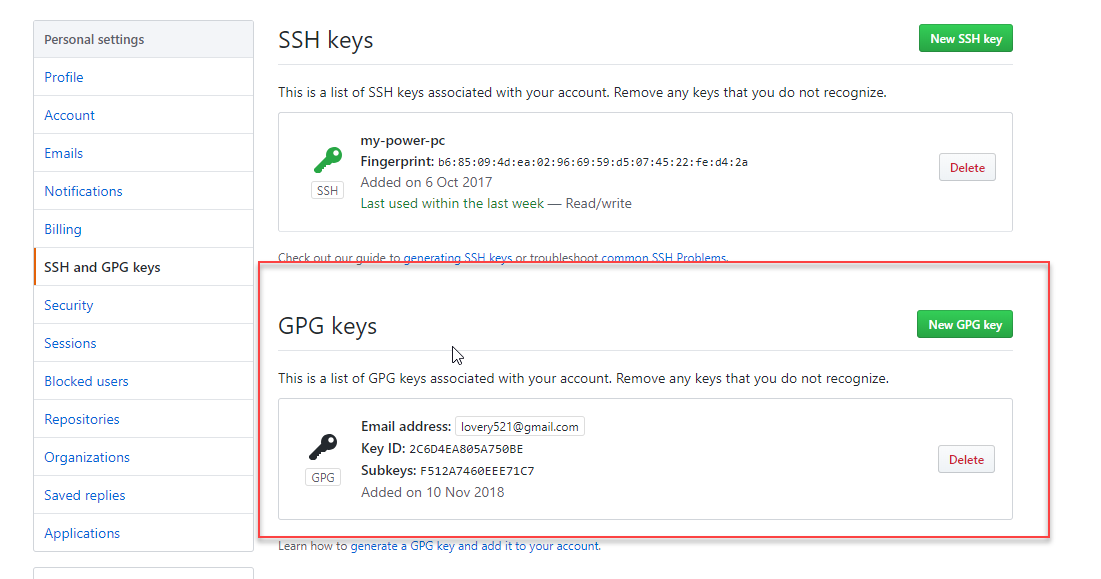Click the SSH label badge
This screenshot has width=1101, height=579.
pos(327,190)
